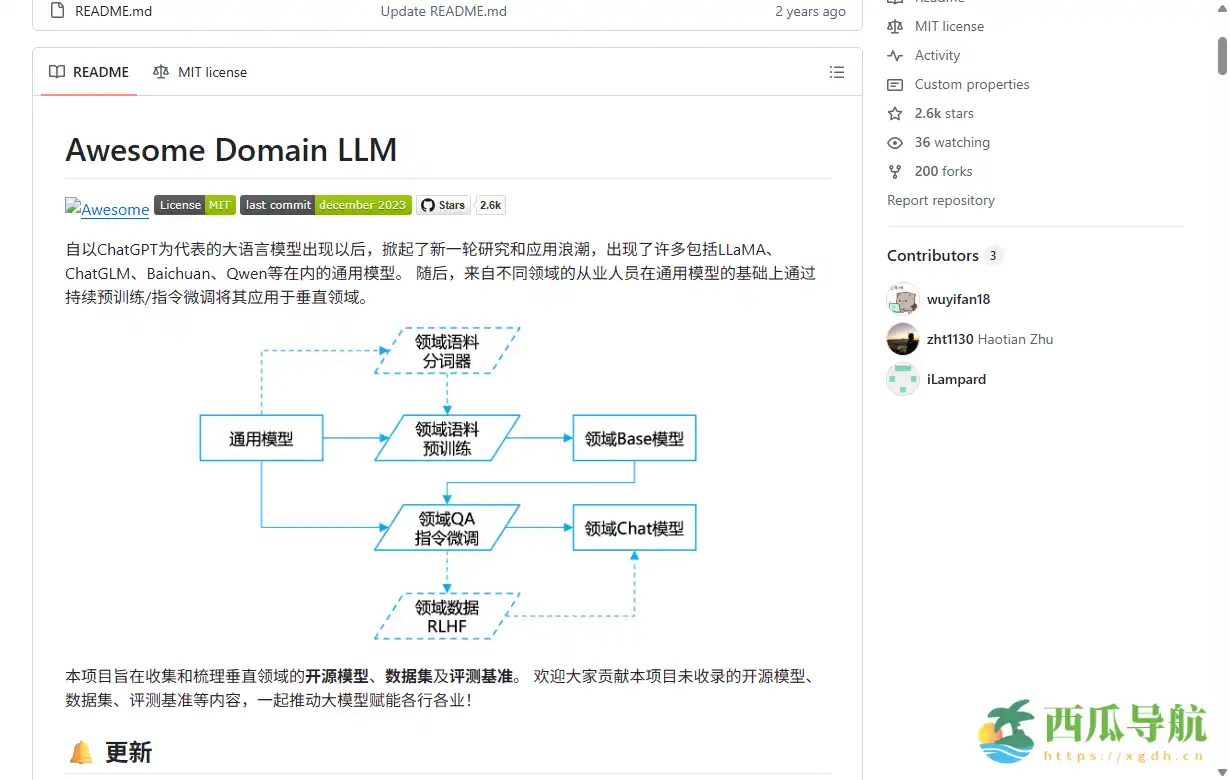Click the star icon next to 2.6k stars
Image resolution: width=1230 pixels, height=780 pixels.
(894, 113)
